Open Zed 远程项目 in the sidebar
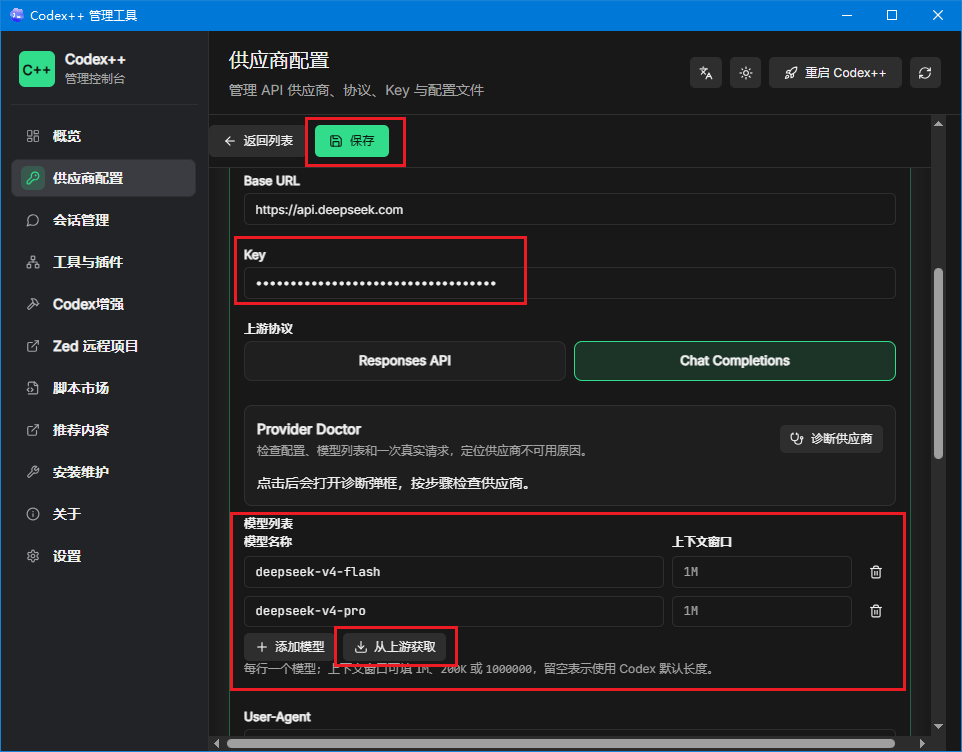This screenshot has height=752, width=962. click(103, 346)
